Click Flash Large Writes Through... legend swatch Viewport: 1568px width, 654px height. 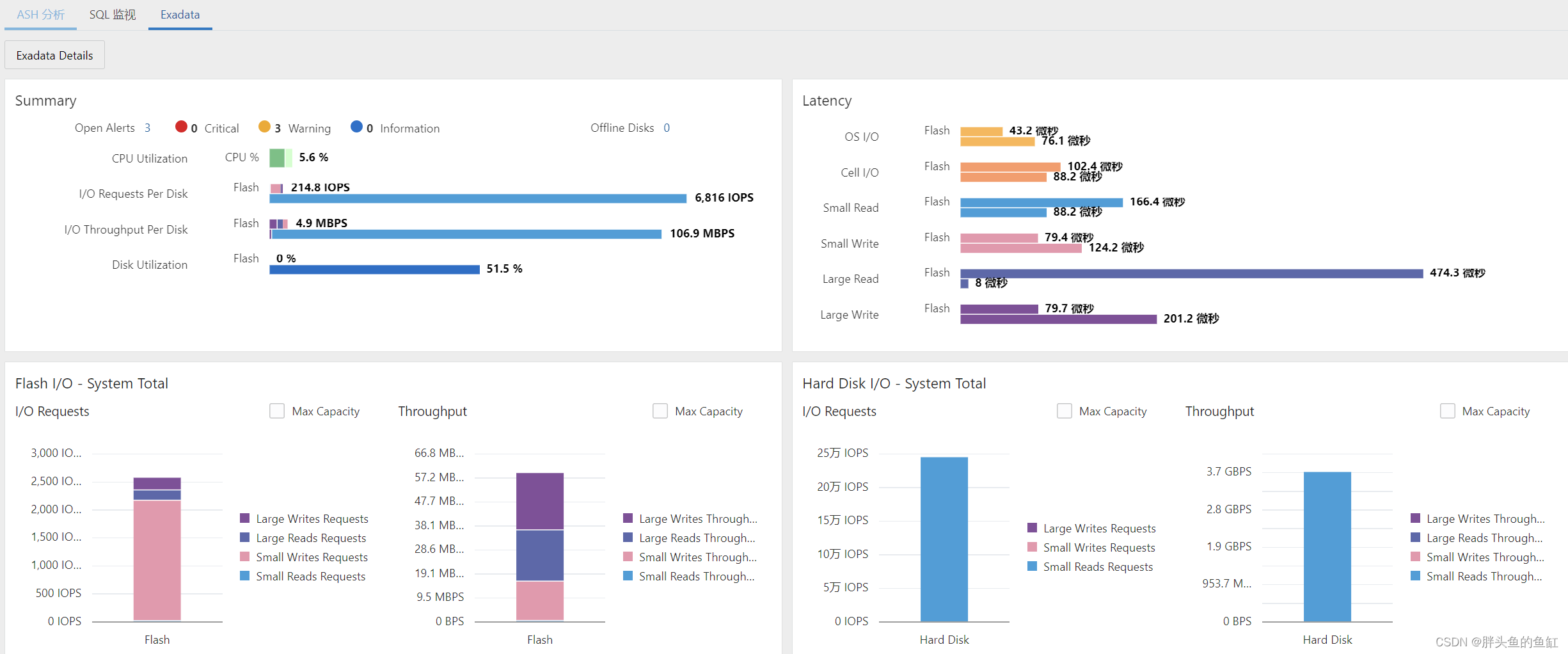628,518
